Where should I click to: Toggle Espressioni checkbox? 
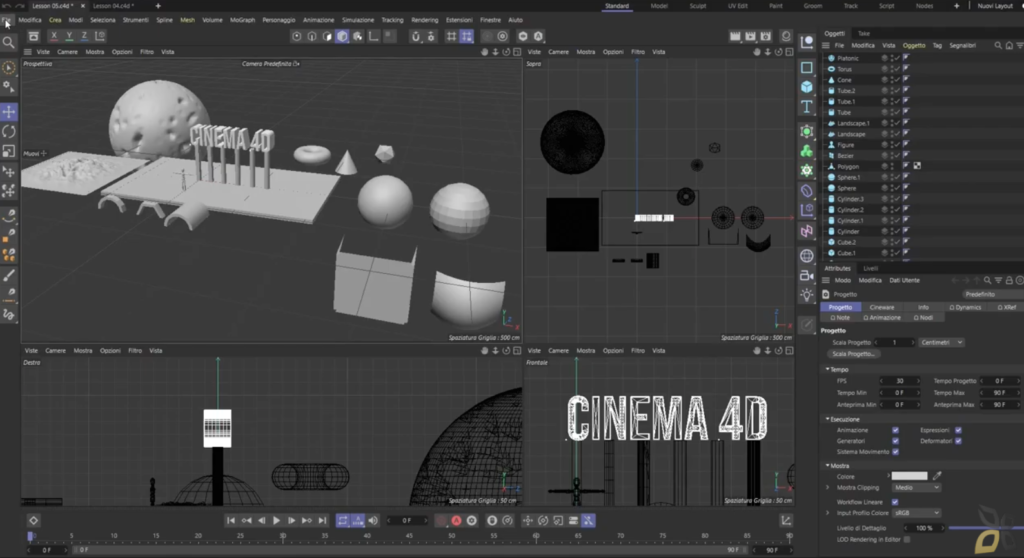(958, 430)
